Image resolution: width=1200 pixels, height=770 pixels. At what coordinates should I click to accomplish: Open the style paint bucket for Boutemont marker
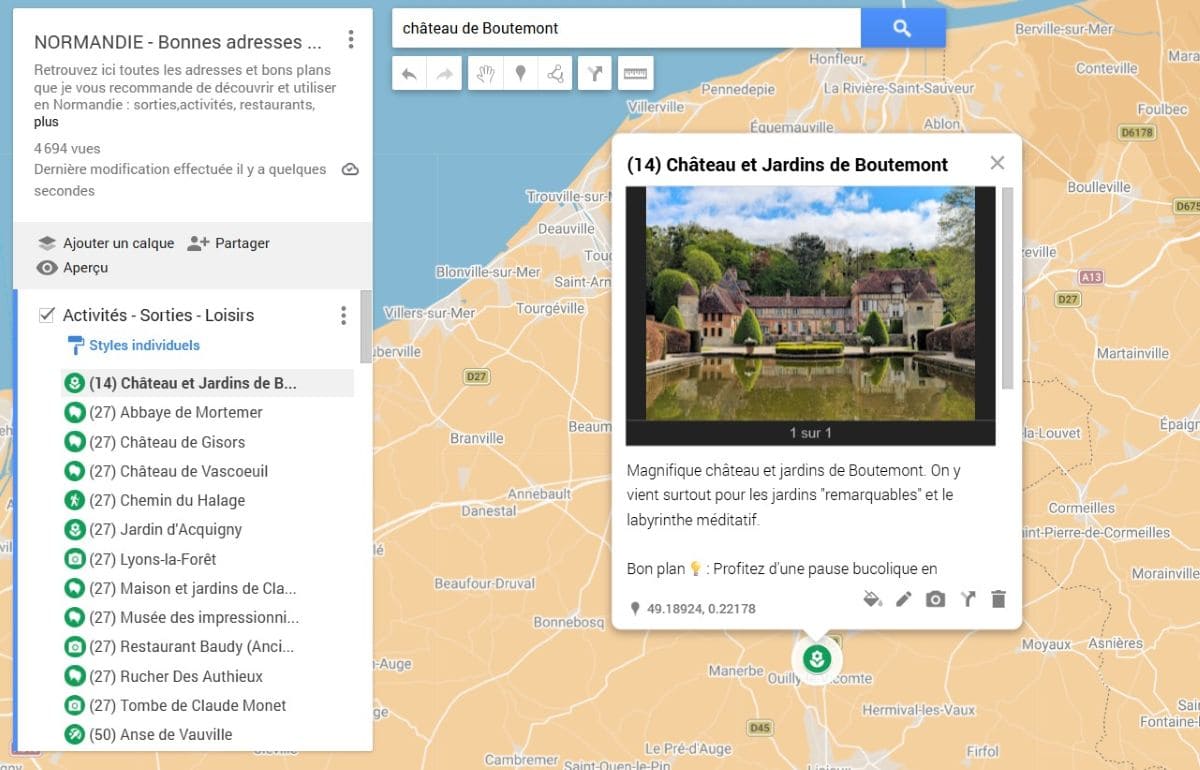click(872, 598)
